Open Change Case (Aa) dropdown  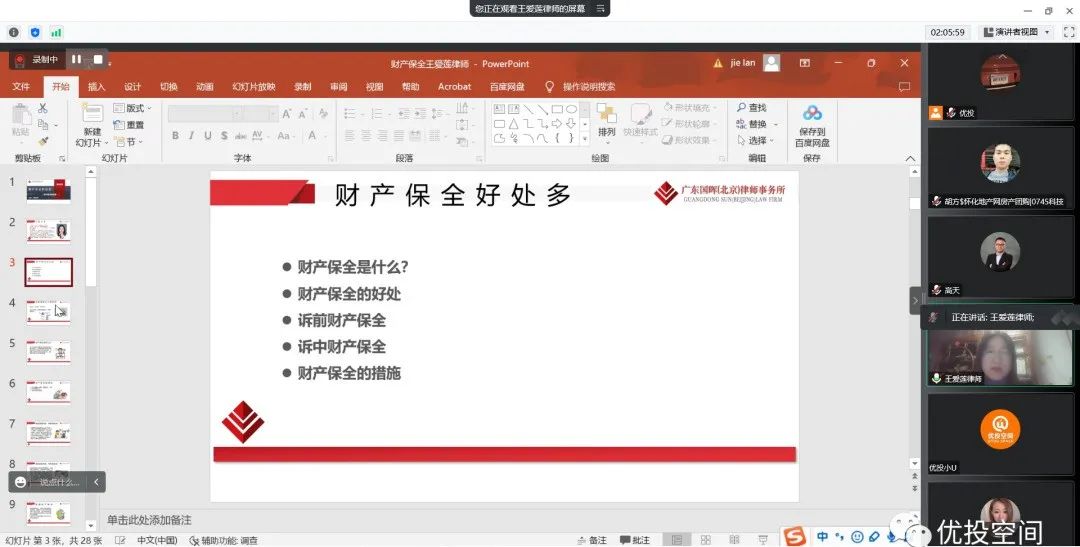284,136
